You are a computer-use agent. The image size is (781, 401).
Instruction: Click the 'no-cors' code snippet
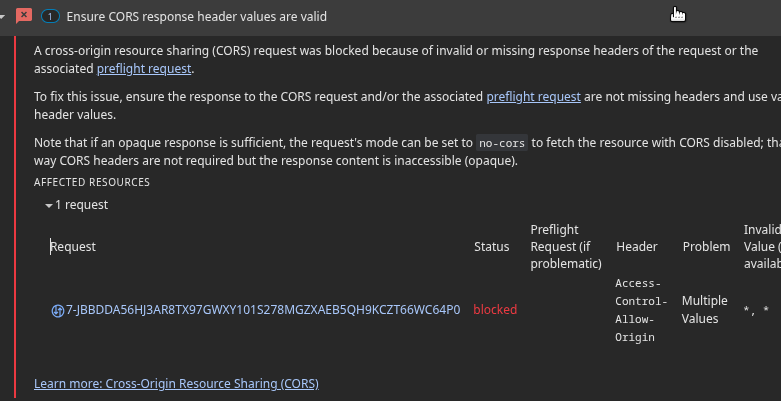click(501, 143)
